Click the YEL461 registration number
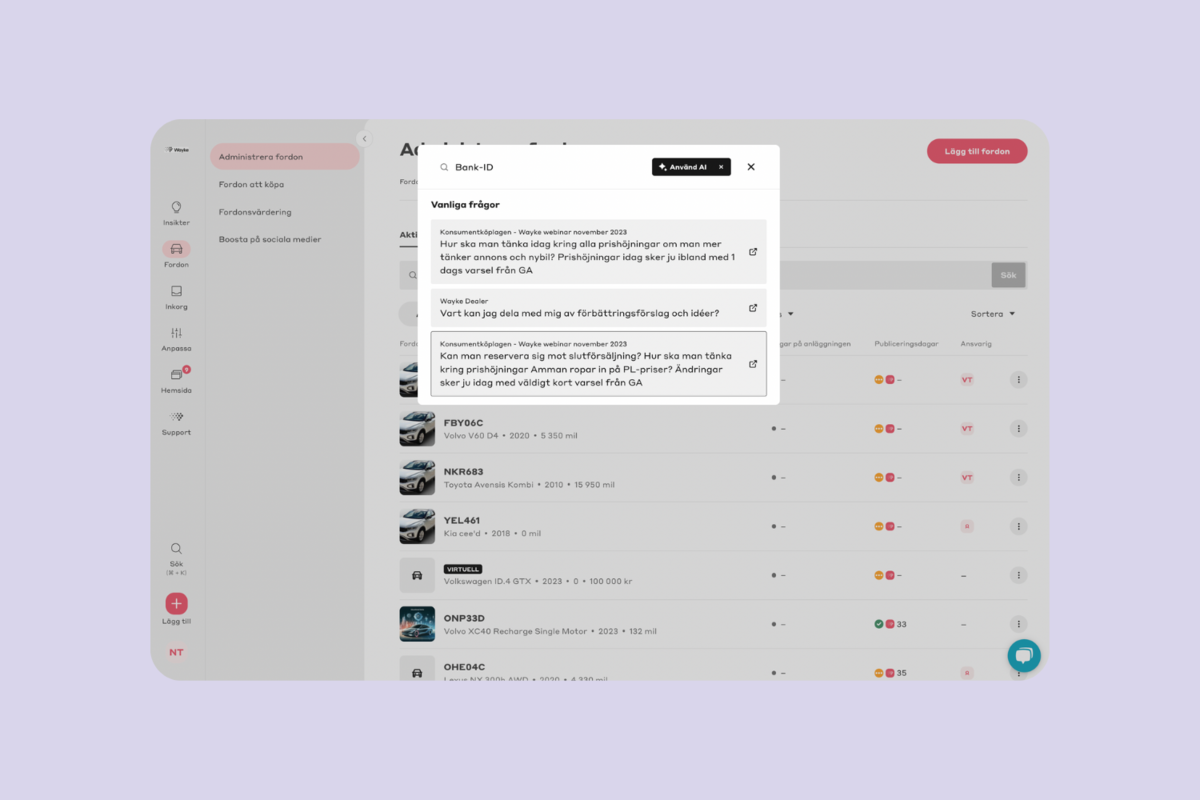 [x=462, y=520]
